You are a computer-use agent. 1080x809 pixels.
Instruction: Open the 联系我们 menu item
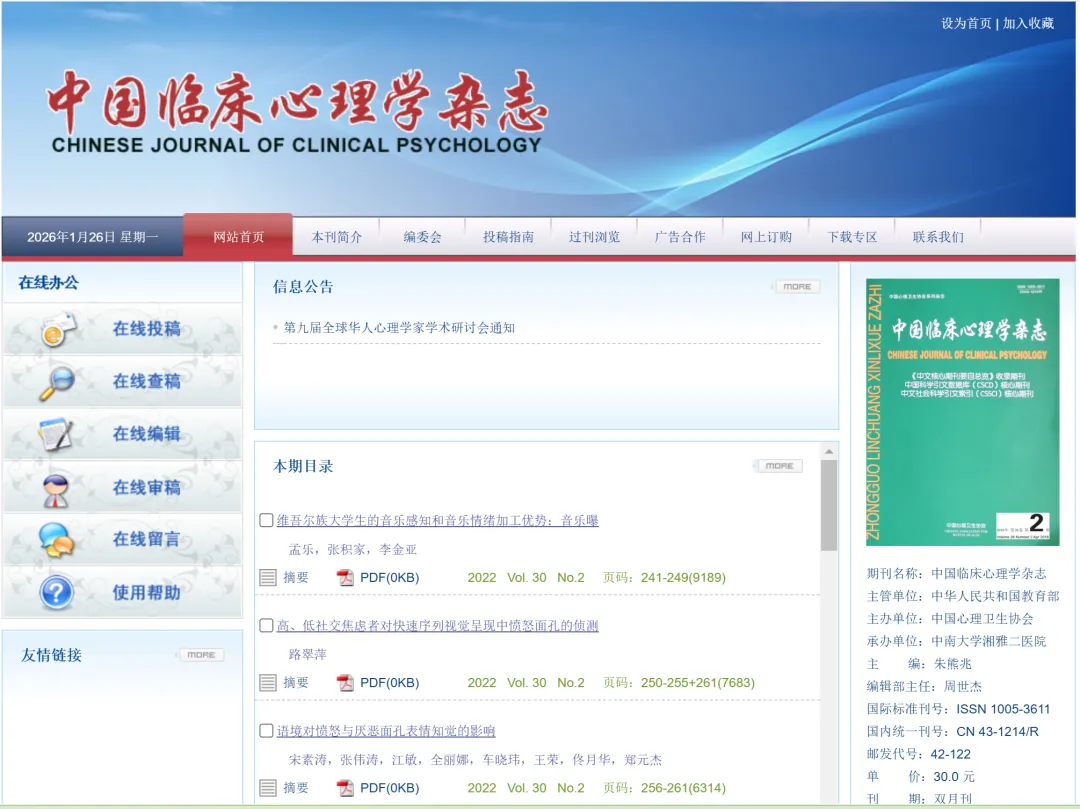click(x=938, y=237)
